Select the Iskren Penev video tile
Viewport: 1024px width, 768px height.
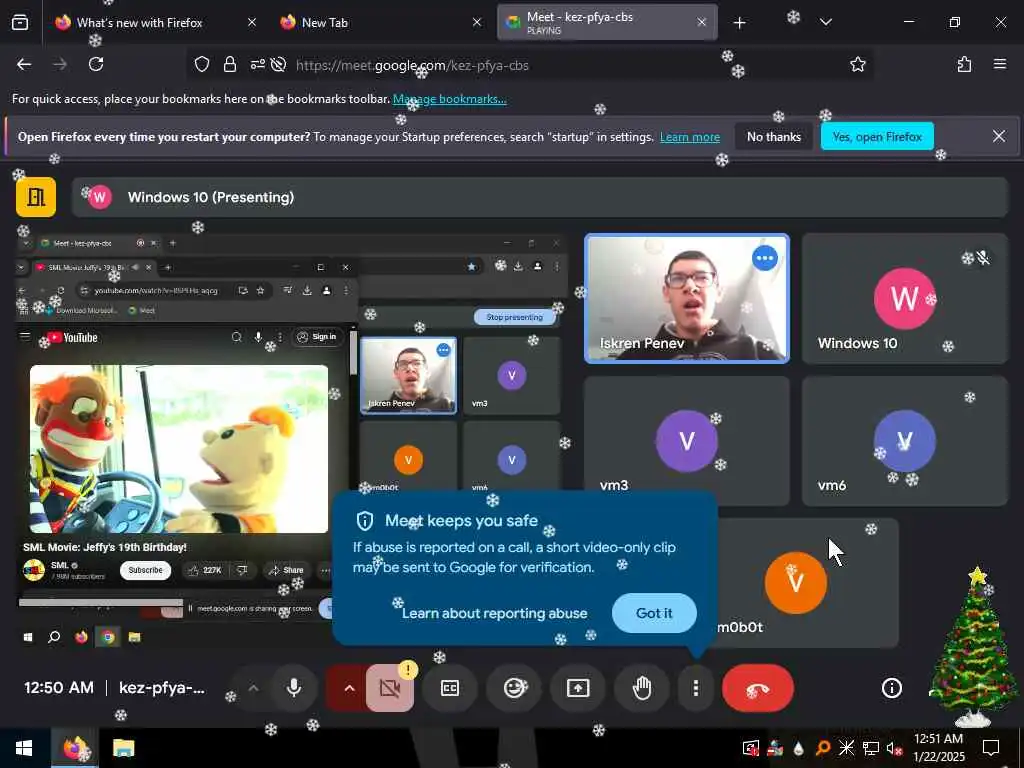pos(686,298)
